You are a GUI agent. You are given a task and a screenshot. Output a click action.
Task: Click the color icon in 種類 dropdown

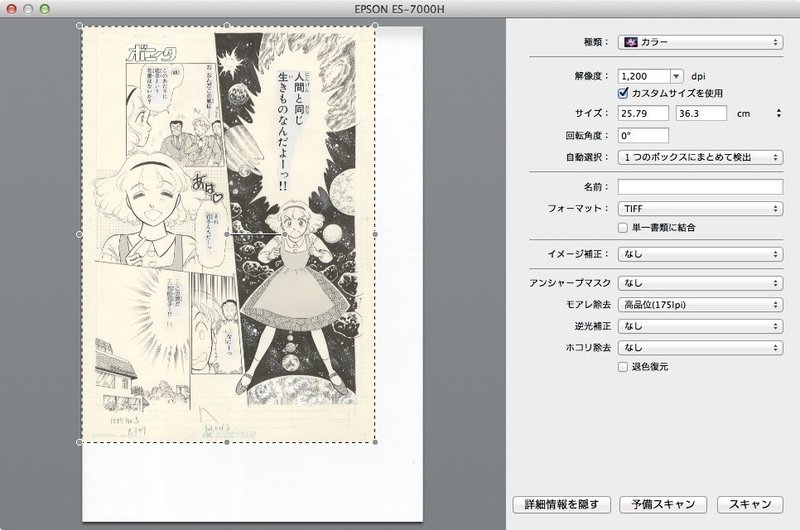631,42
